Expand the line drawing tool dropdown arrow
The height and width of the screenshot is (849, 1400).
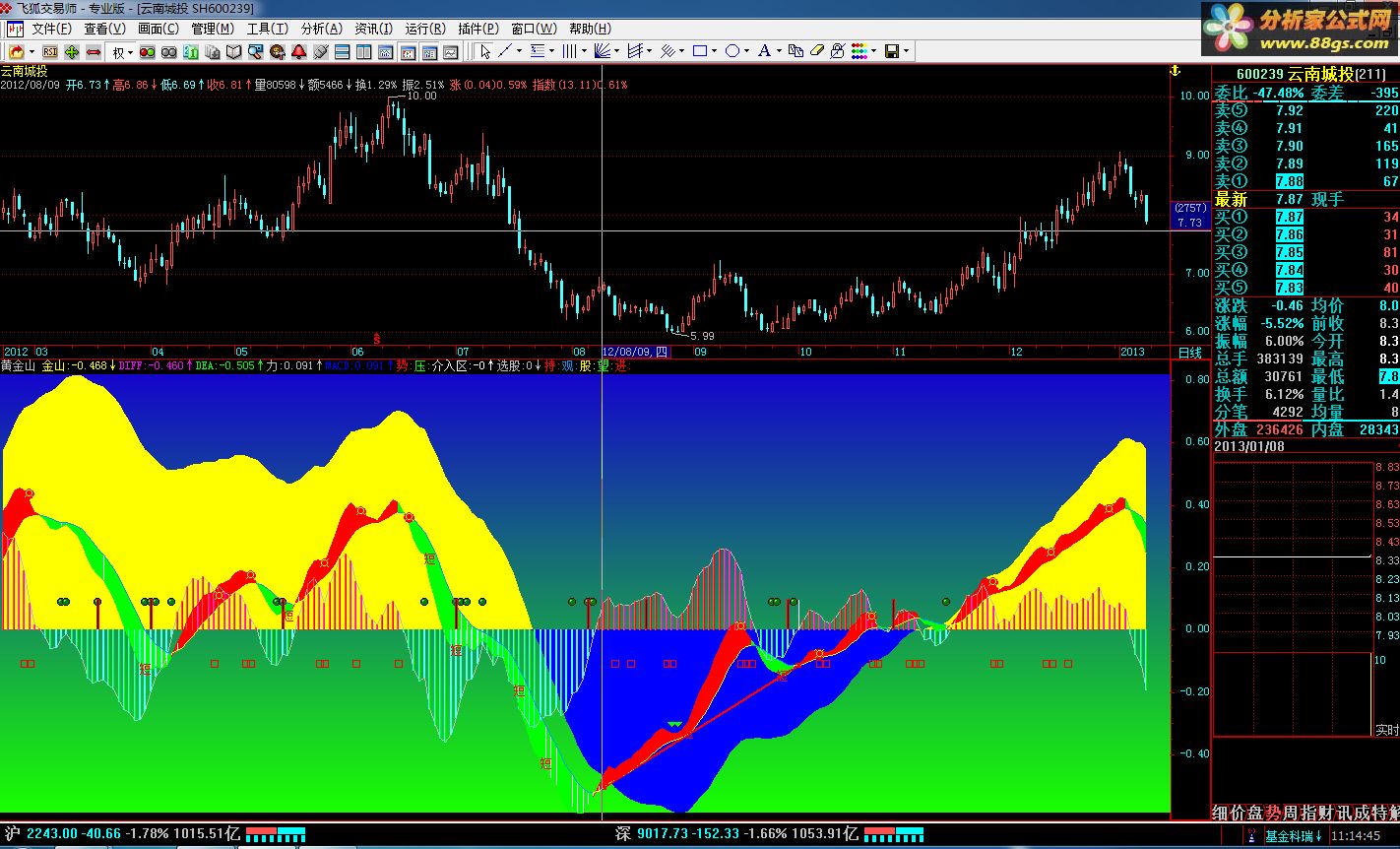pyautogui.click(x=519, y=51)
